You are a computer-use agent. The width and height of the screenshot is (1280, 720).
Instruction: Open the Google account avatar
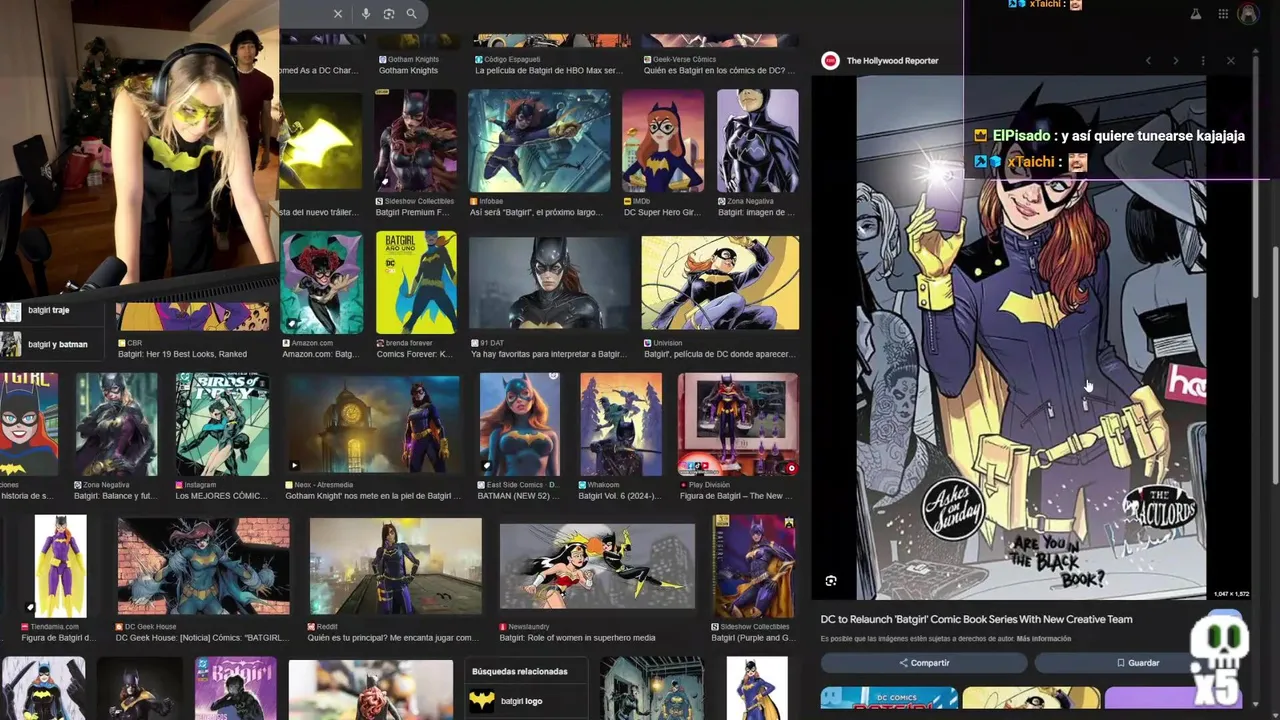[x=1248, y=14]
